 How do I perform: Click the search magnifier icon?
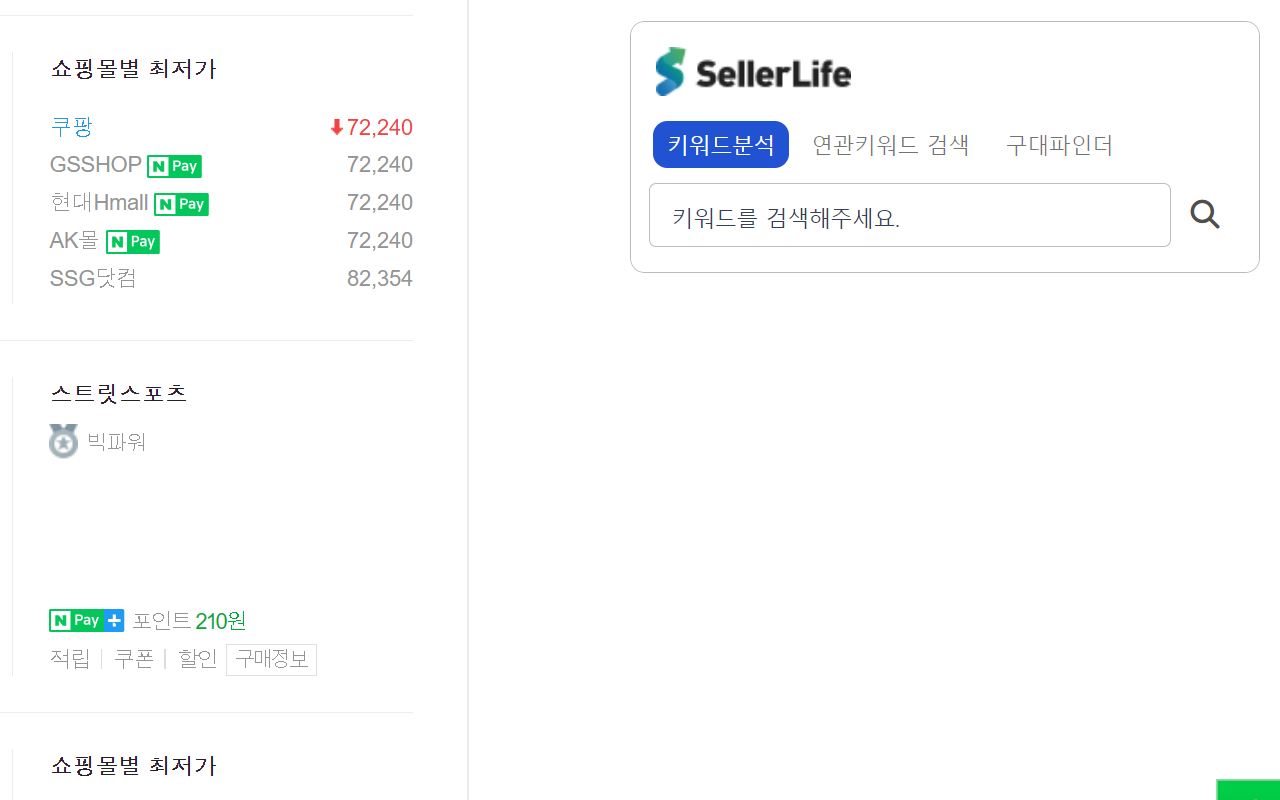pyautogui.click(x=1204, y=214)
